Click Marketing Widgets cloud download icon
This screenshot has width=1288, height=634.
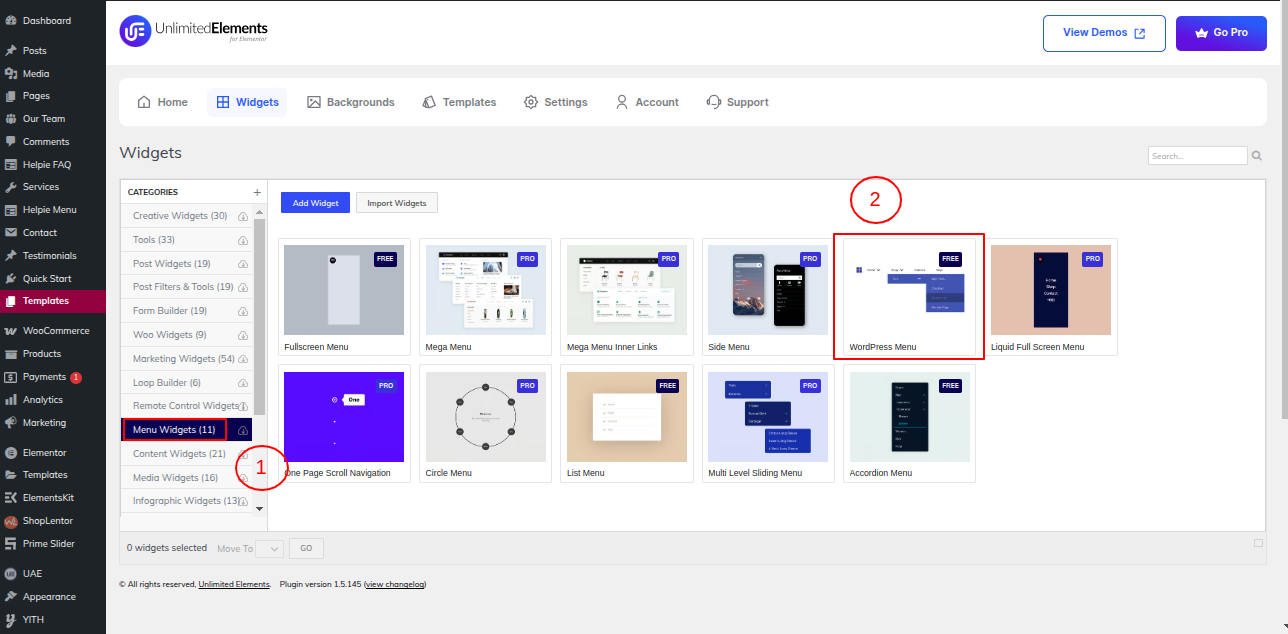pyautogui.click(x=242, y=359)
